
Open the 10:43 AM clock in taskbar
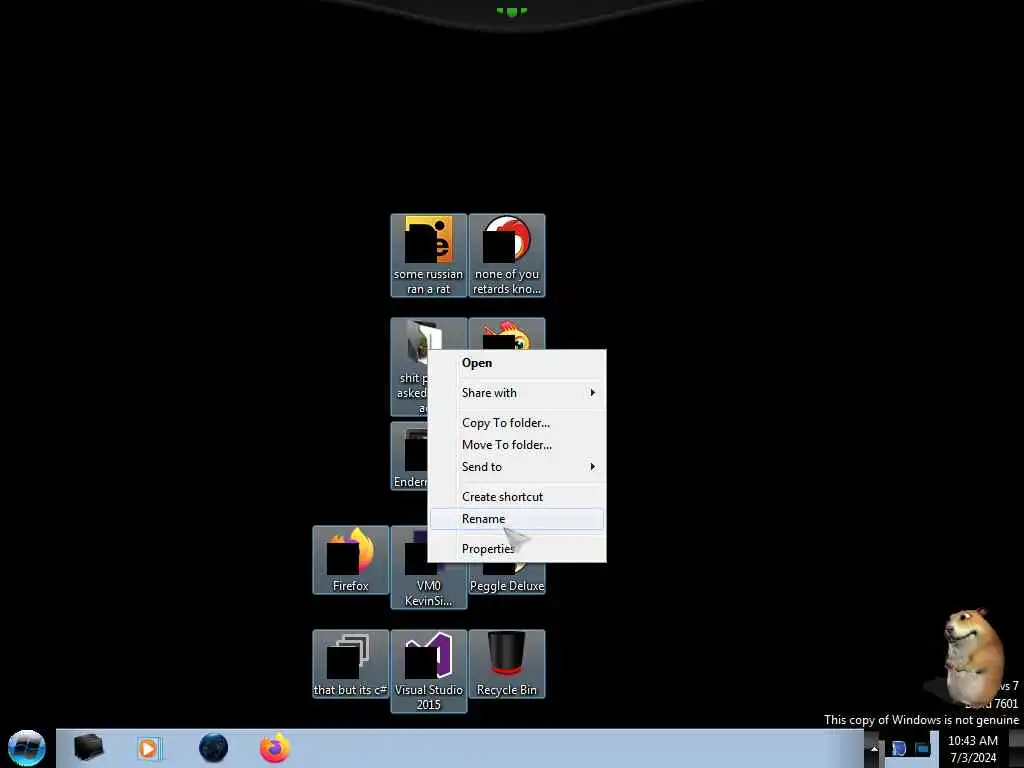[973, 749]
